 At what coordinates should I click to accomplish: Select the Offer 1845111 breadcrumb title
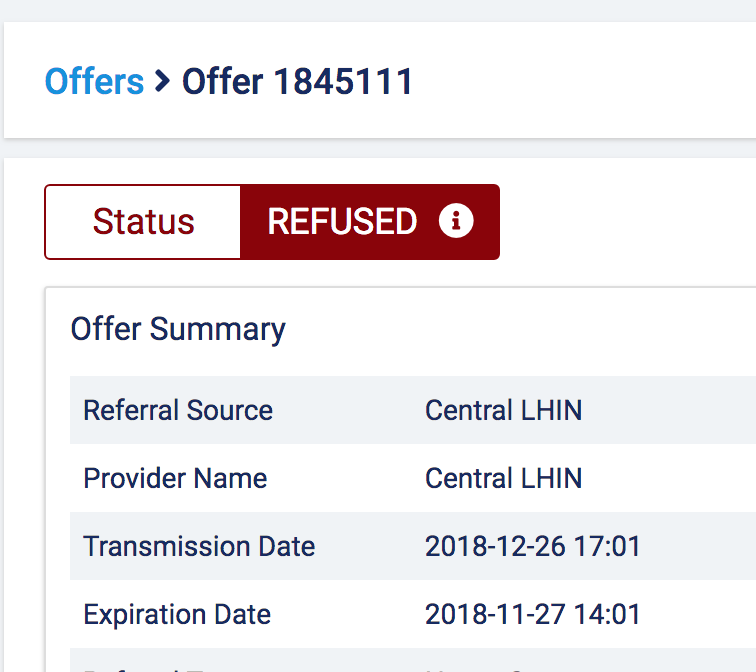tap(297, 81)
